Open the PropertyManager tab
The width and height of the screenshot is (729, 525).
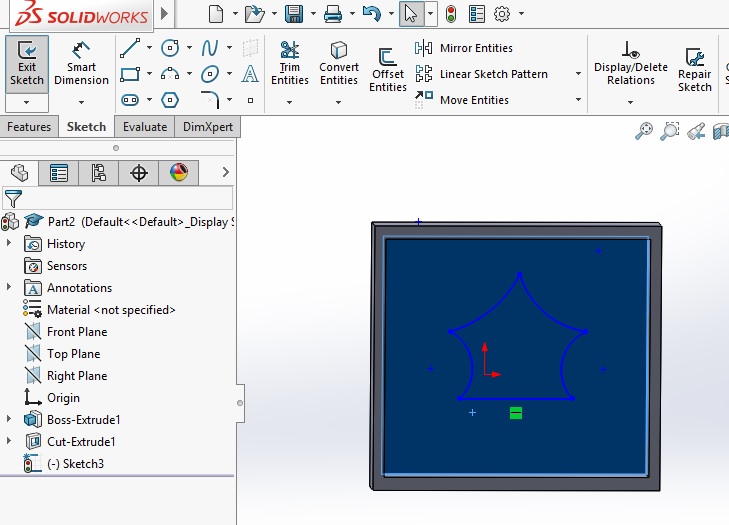pyautogui.click(x=59, y=173)
